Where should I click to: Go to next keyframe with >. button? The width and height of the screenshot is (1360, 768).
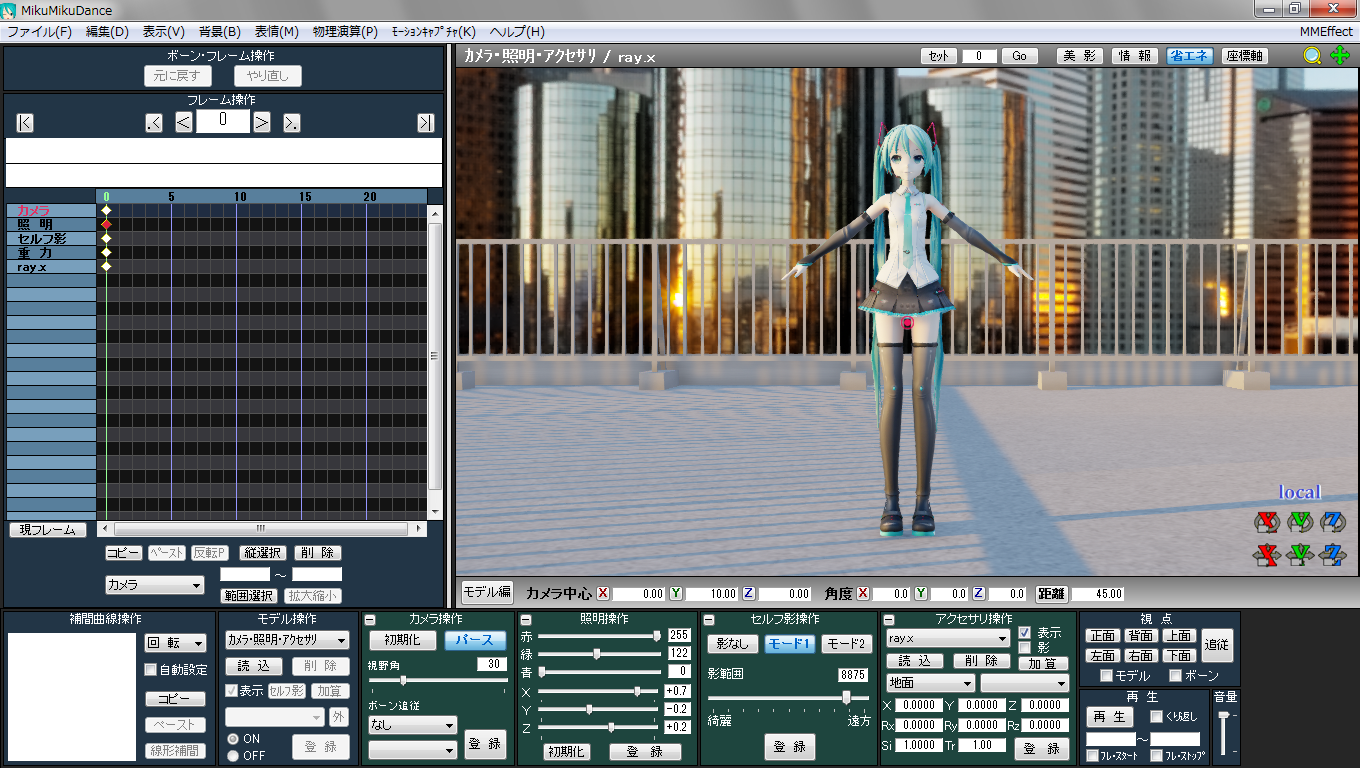point(292,123)
